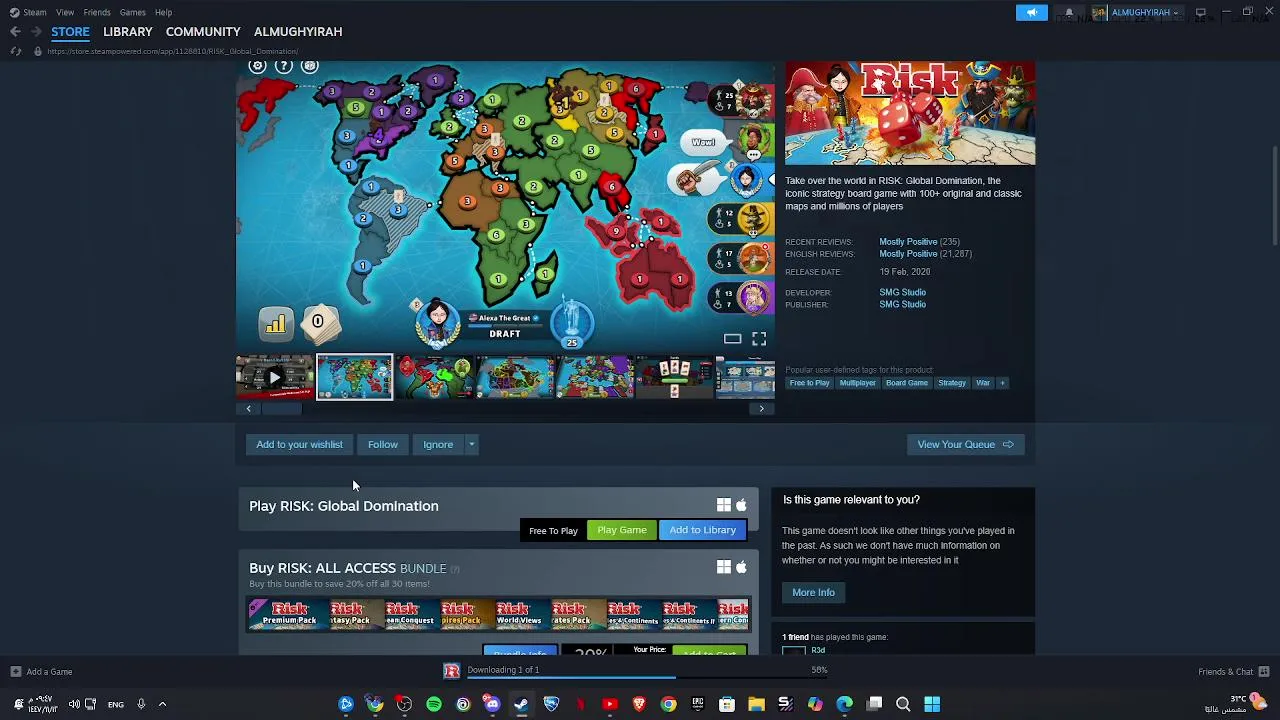Select the Free to Play tag
Image resolution: width=1280 pixels, height=720 pixels.
(809, 383)
